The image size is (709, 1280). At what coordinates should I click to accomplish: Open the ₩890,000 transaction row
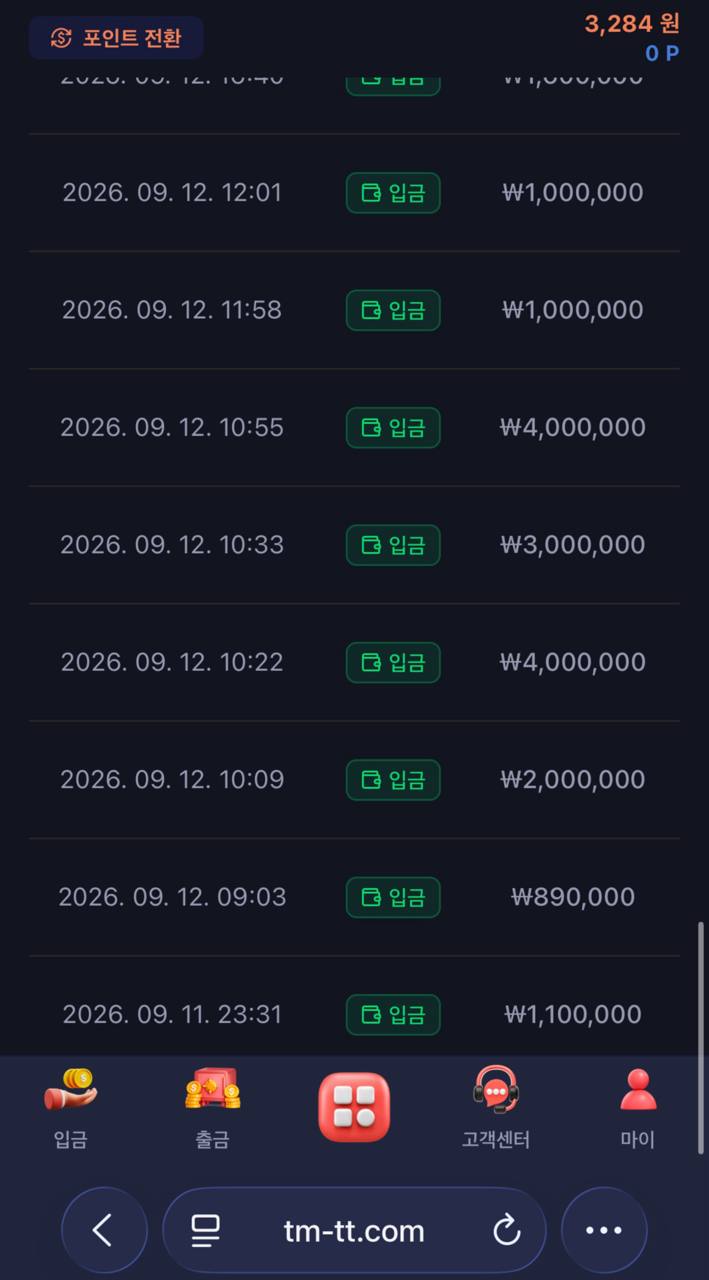(354, 897)
